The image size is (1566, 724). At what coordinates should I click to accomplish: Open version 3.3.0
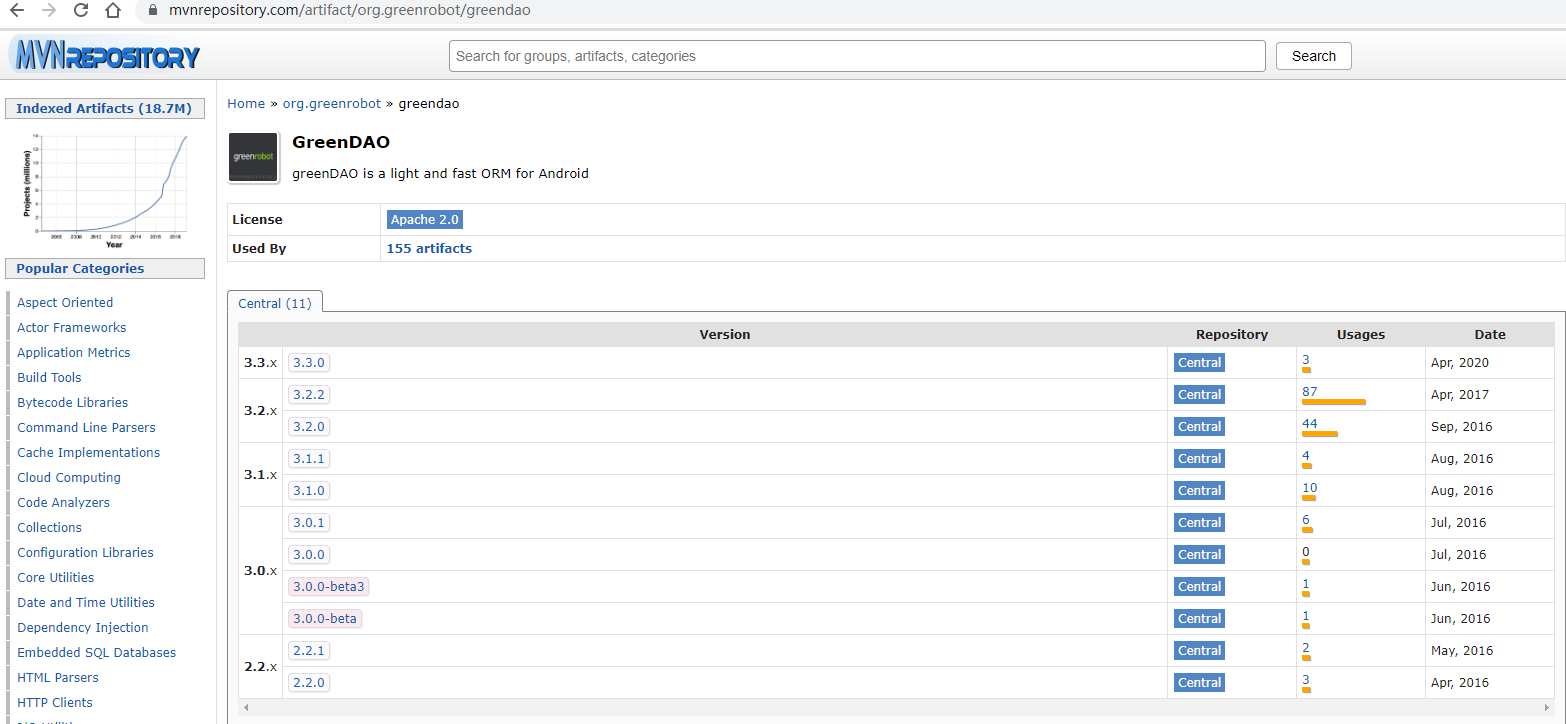[x=309, y=362]
